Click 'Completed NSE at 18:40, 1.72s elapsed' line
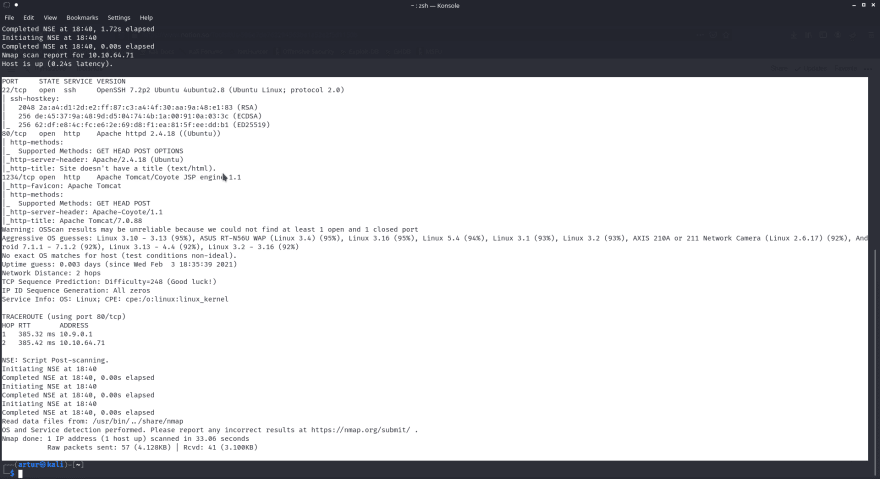The height and width of the screenshot is (479, 880). [x=78, y=29]
